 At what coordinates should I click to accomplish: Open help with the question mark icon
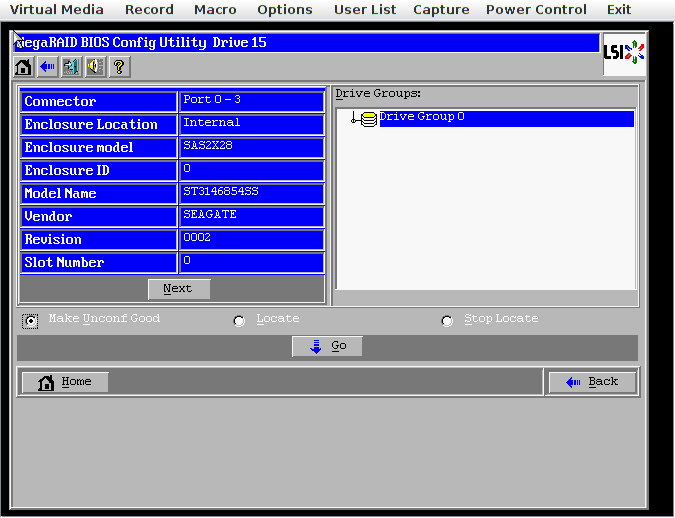[x=120, y=67]
